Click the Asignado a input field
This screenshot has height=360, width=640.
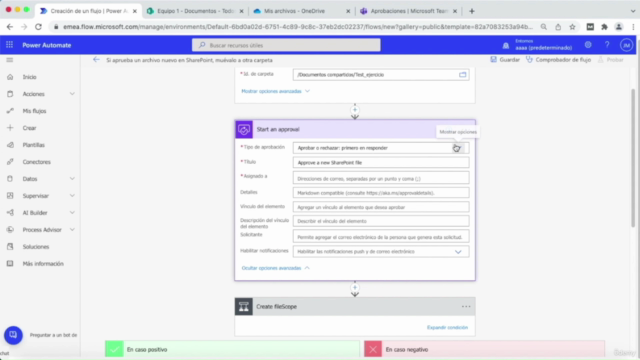click(x=381, y=178)
